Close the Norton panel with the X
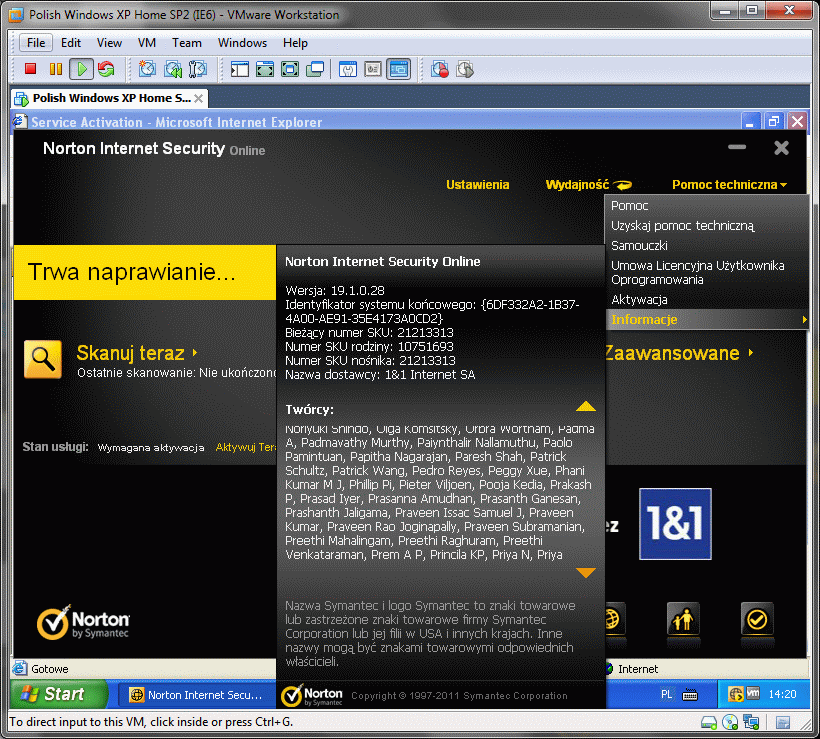This screenshot has width=820, height=739. click(781, 147)
